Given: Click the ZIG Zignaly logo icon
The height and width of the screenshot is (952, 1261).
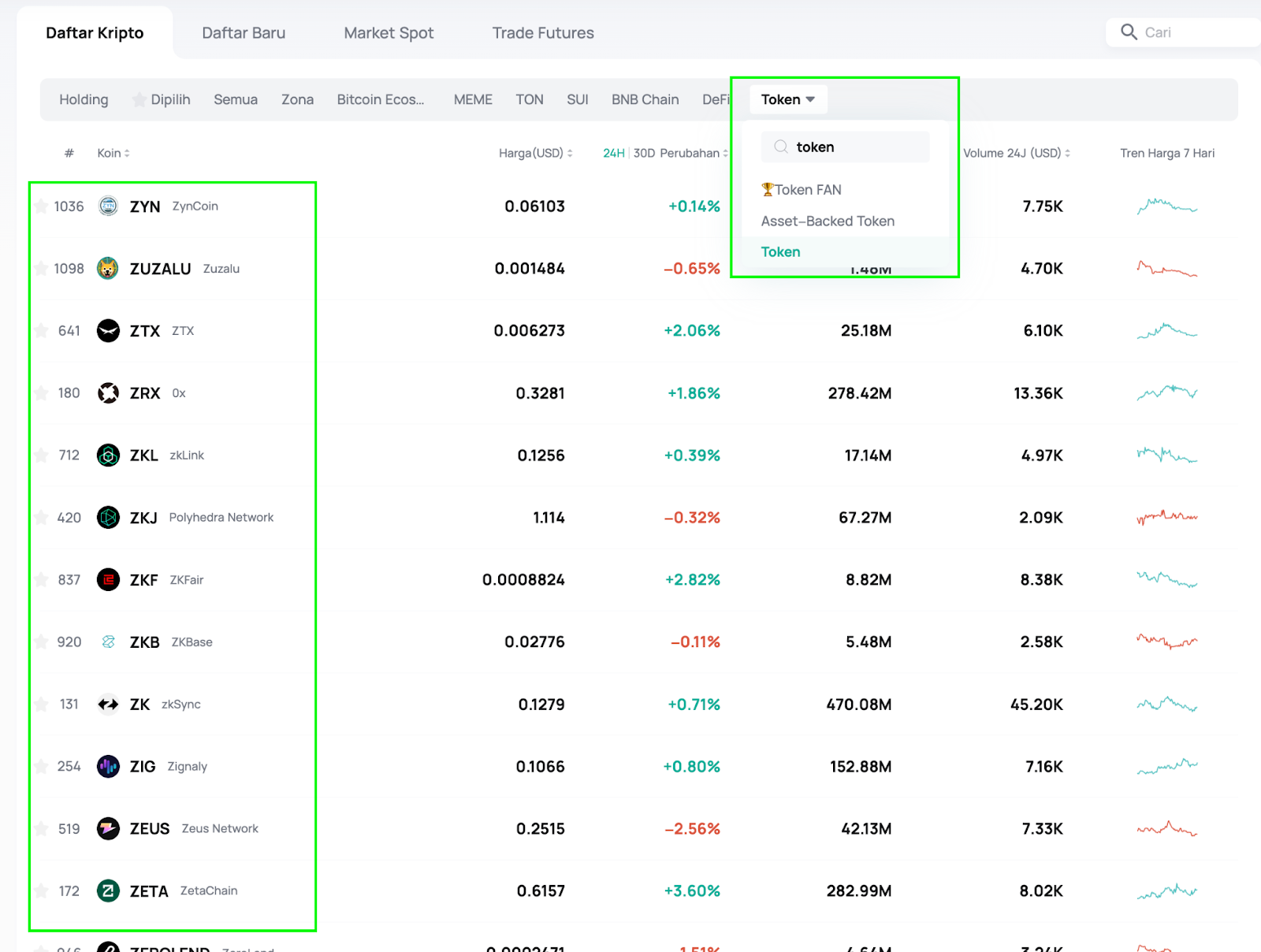Looking at the screenshot, I should pyautogui.click(x=108, y=767).
